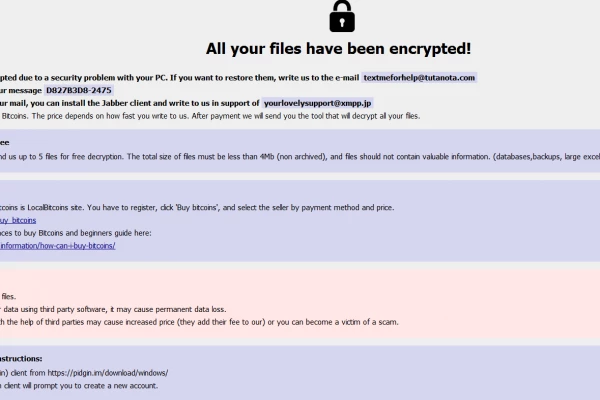Image resolution: width=600 pixels, height=400 pixels.
Task: Click the 'nstructions:' bold heading
Action: [21, 359]
